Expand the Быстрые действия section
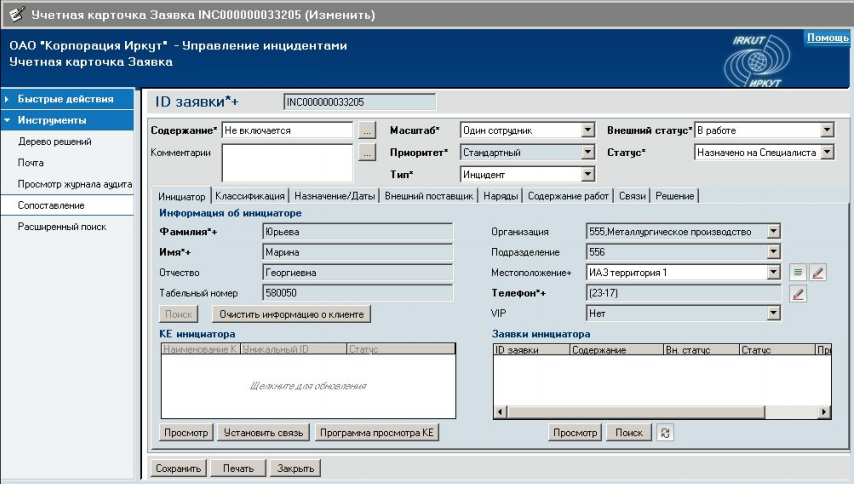The height and width of the screenshot is (484, 854). pos(67,99)
